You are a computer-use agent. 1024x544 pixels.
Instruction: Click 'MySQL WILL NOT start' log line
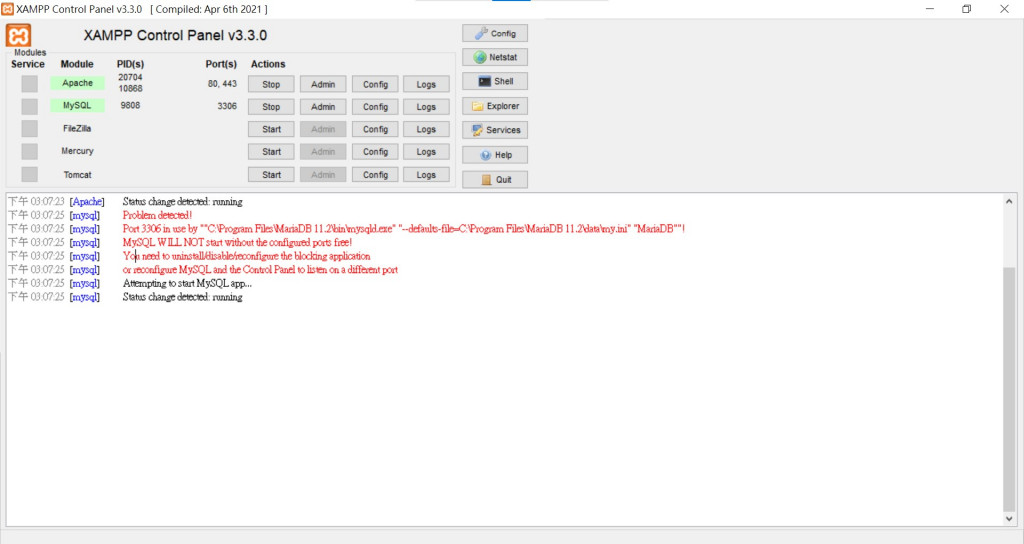[237, 242]
